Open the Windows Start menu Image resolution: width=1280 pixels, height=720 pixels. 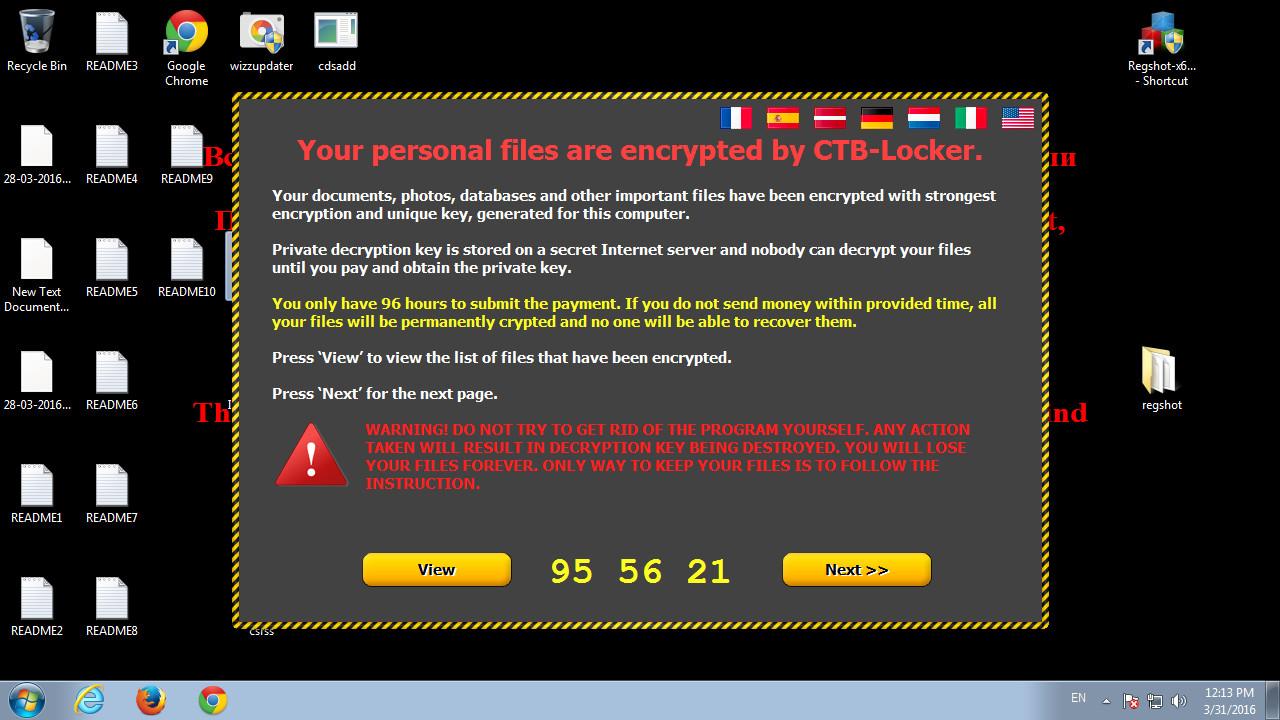27,700
